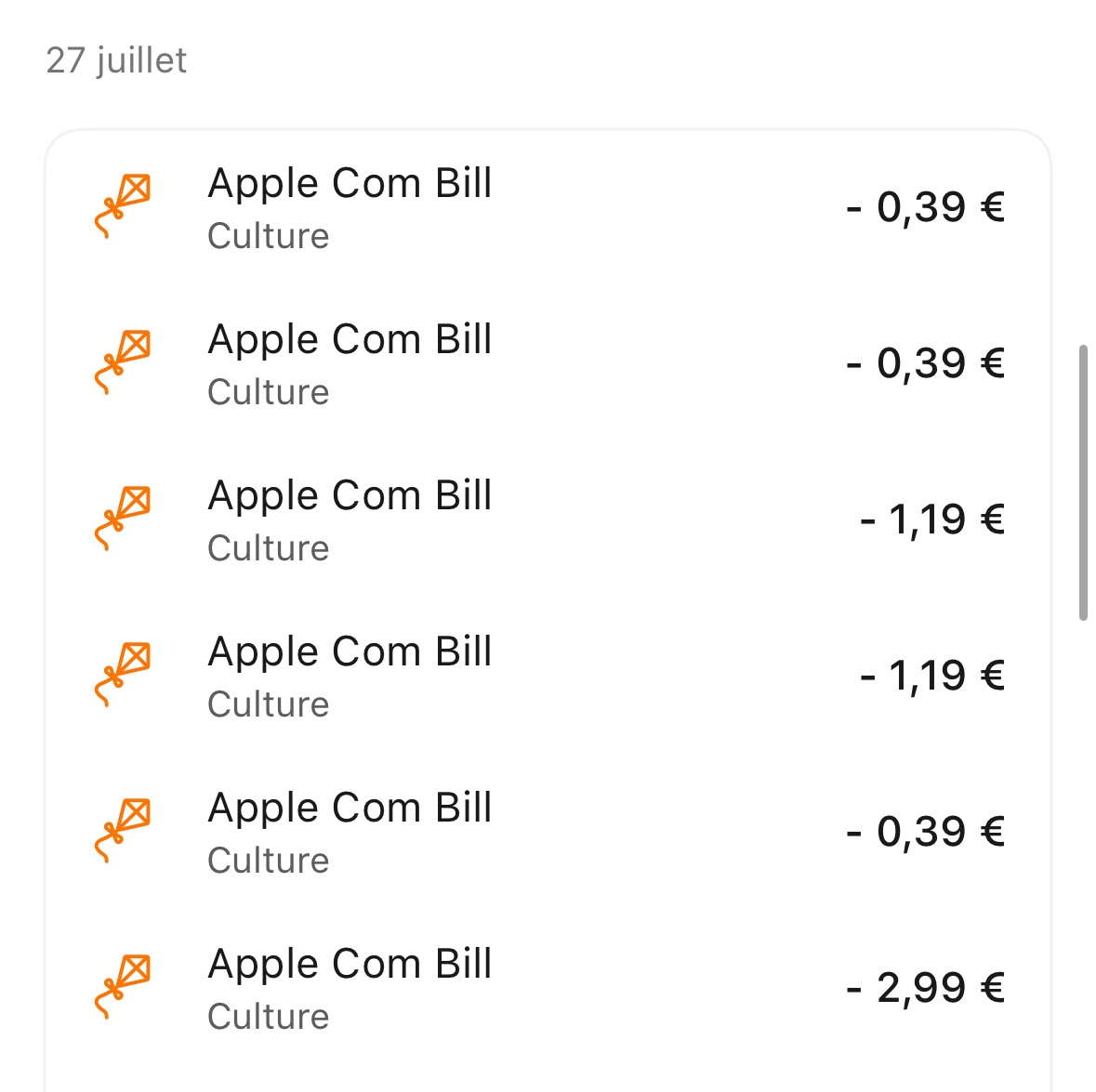Open the second Apple Com Bill transaction title
Screen dimensions: 1096x1092
(x=350, y=340)
